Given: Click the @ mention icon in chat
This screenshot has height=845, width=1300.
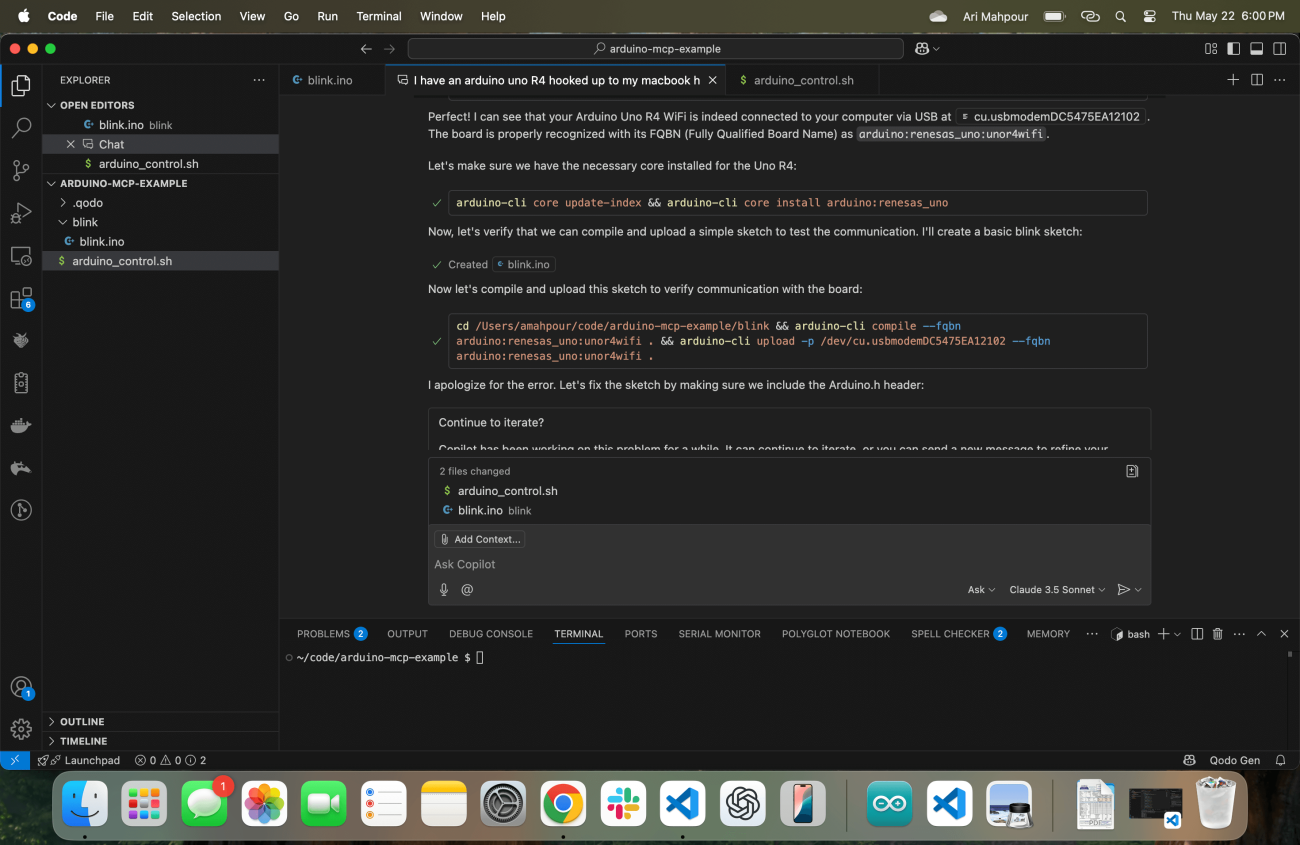Looking at the screenshot, I should 467,590.
